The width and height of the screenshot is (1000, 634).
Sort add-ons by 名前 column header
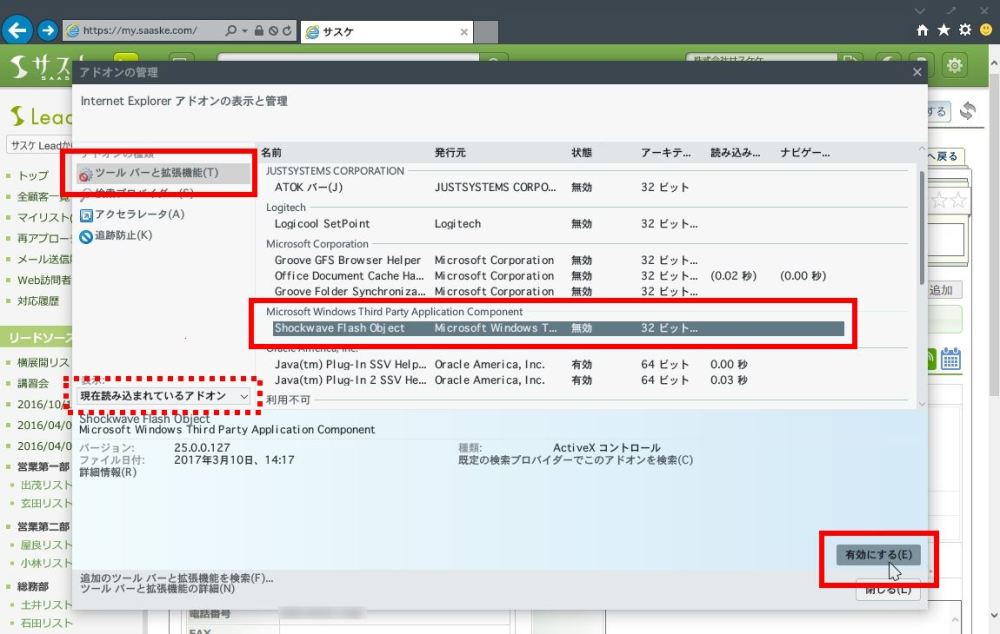click(271, 153)
